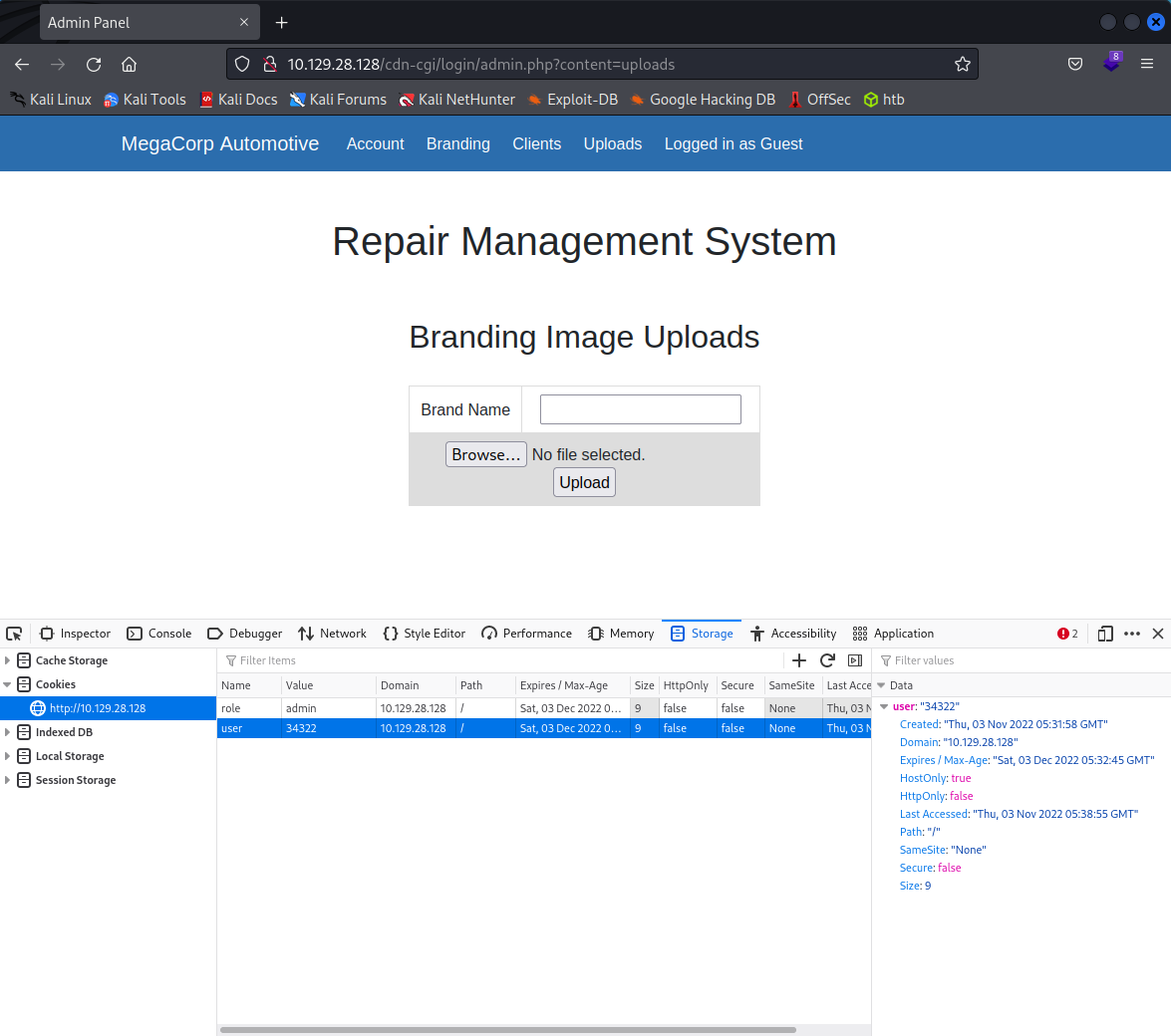
Task: Expand the Cache Storage tree node
Action: 8,660
